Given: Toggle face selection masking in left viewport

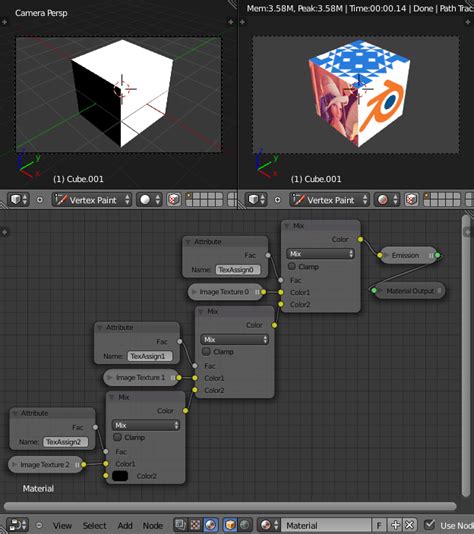Looking at the screenshot, I should point(174,200).
